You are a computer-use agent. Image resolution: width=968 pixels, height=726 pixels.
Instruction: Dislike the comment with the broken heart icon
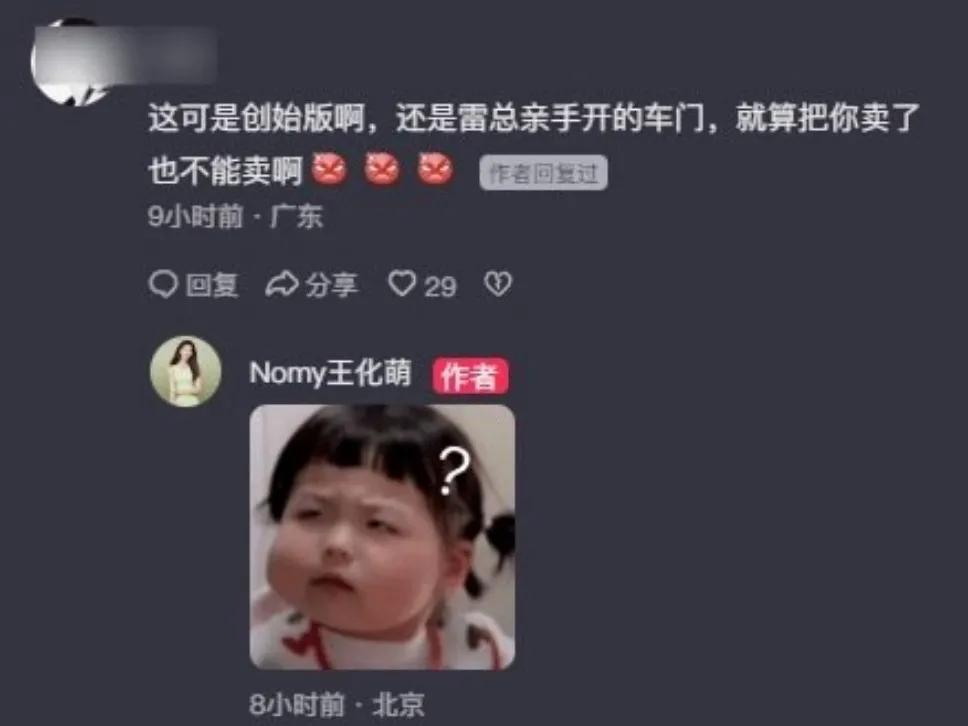498,284
